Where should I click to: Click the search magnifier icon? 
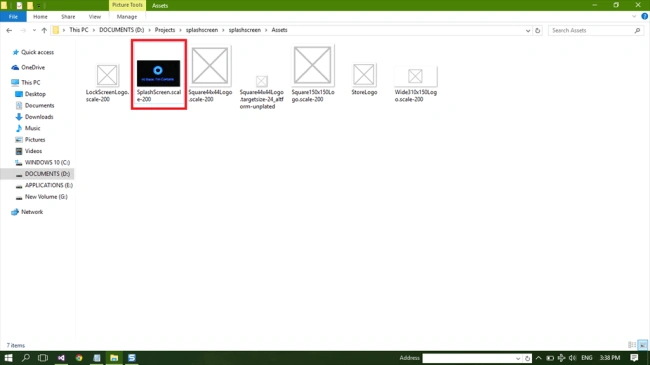[x=638, y=30]
